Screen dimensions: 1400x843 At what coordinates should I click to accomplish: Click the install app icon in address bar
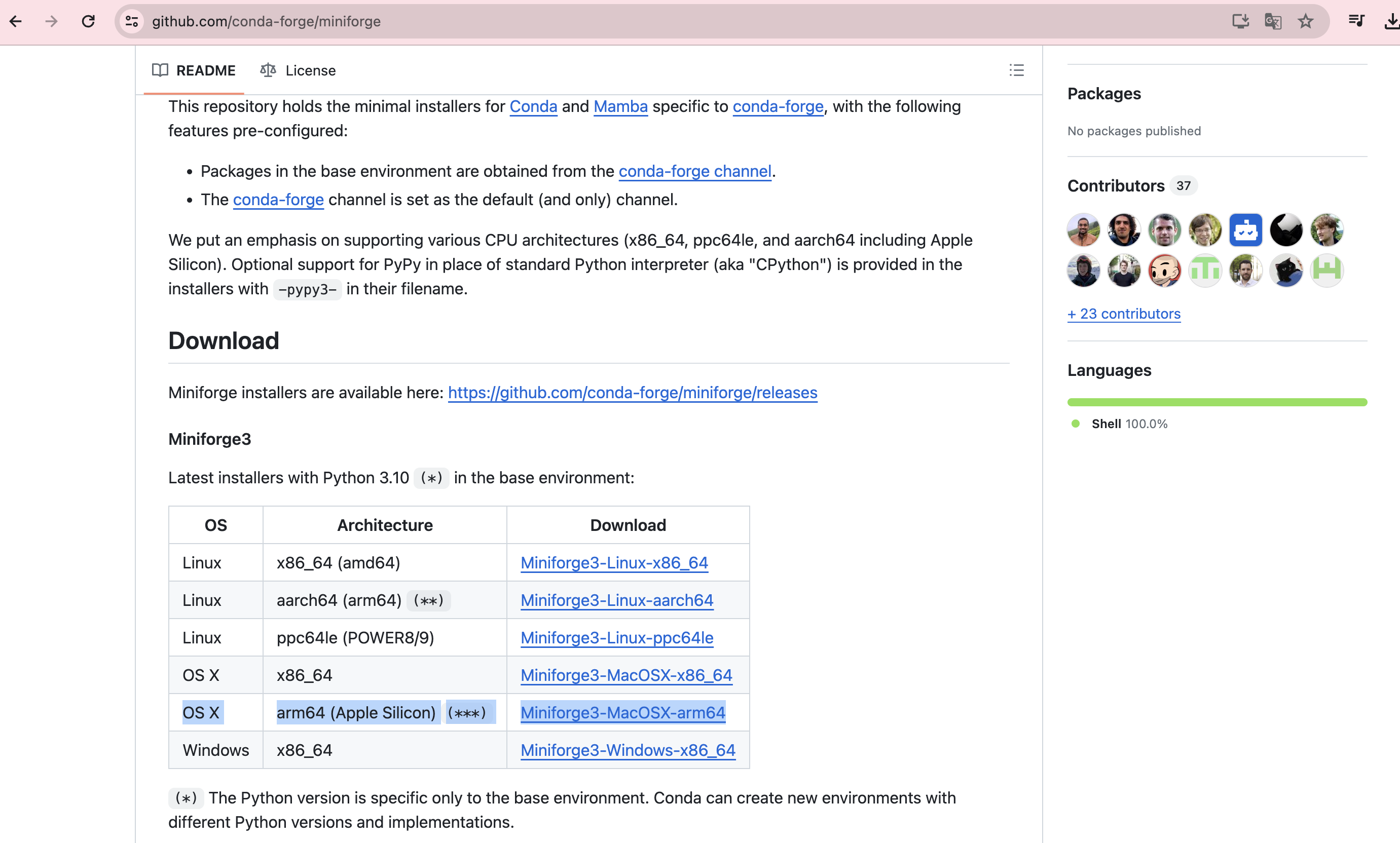1240,22
